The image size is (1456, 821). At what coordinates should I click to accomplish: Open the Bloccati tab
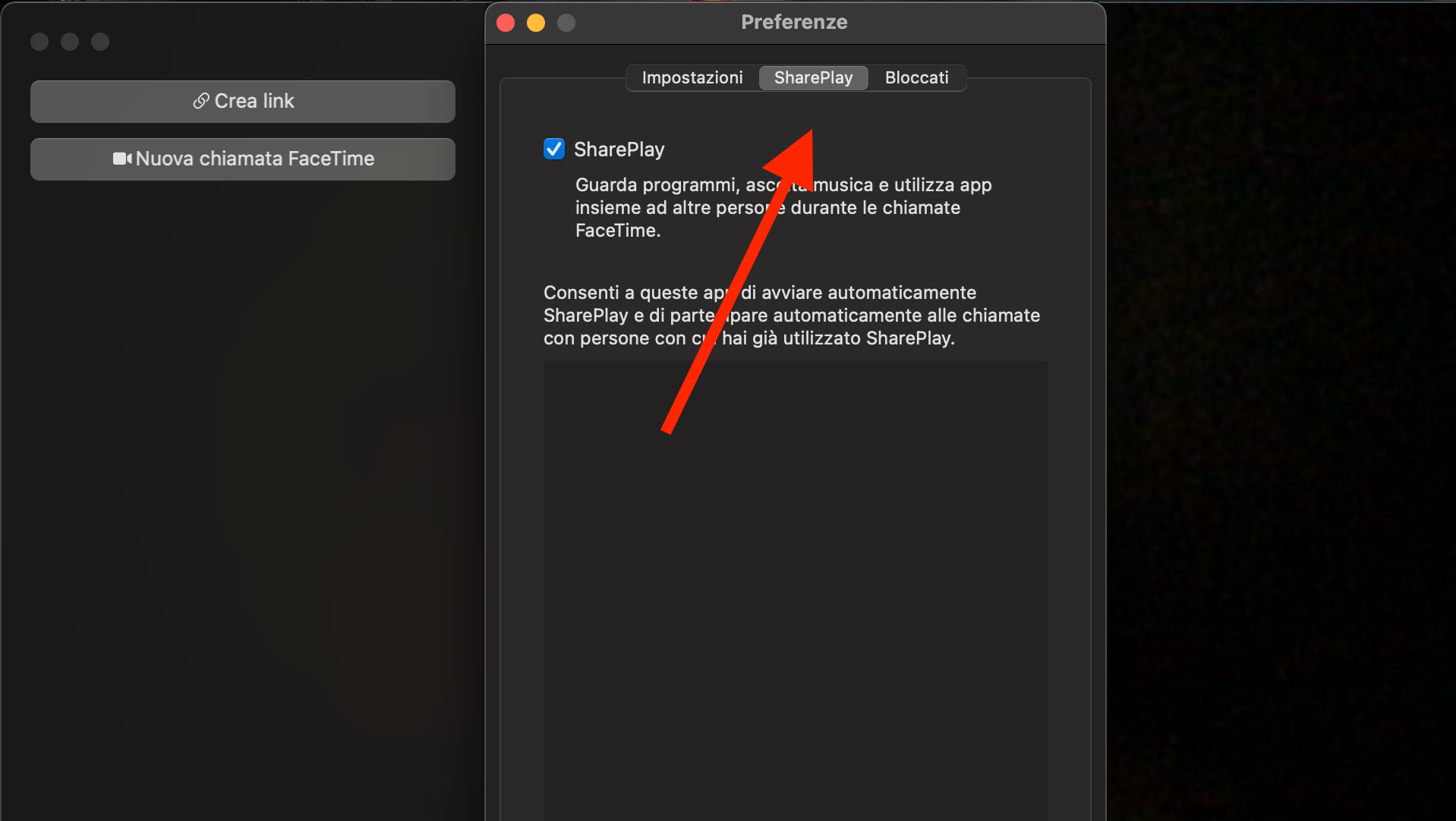coord(916,77)
